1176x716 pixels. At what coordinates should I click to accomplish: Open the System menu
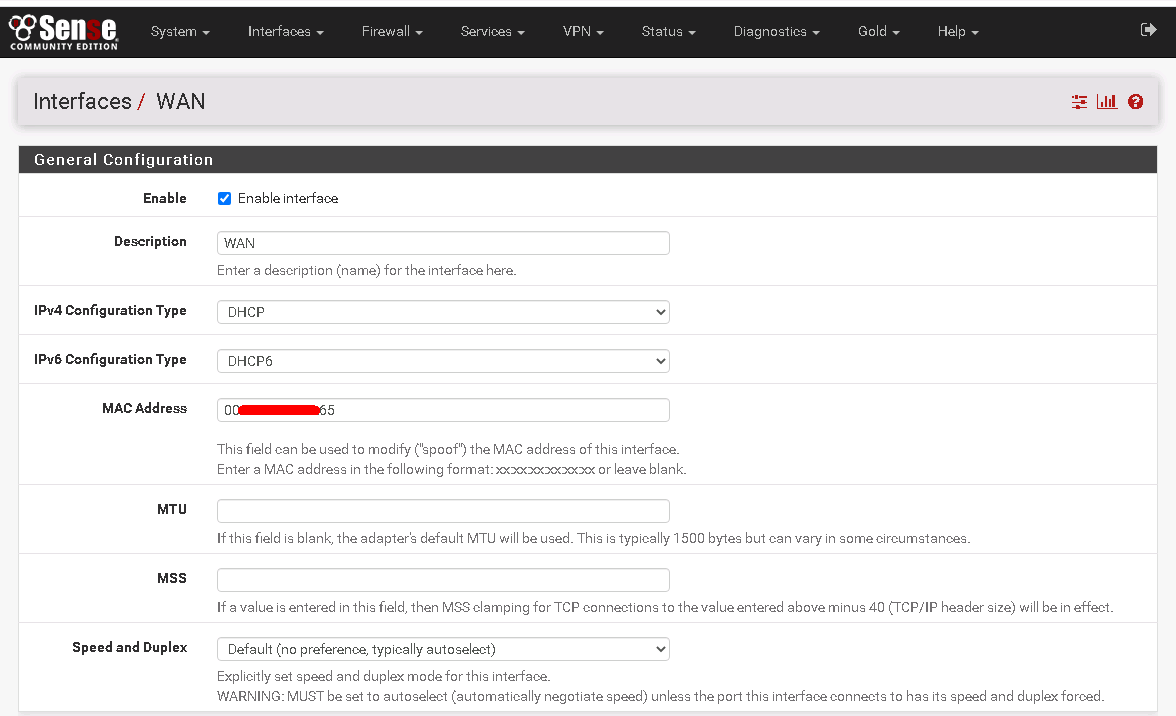pos(180,31)
